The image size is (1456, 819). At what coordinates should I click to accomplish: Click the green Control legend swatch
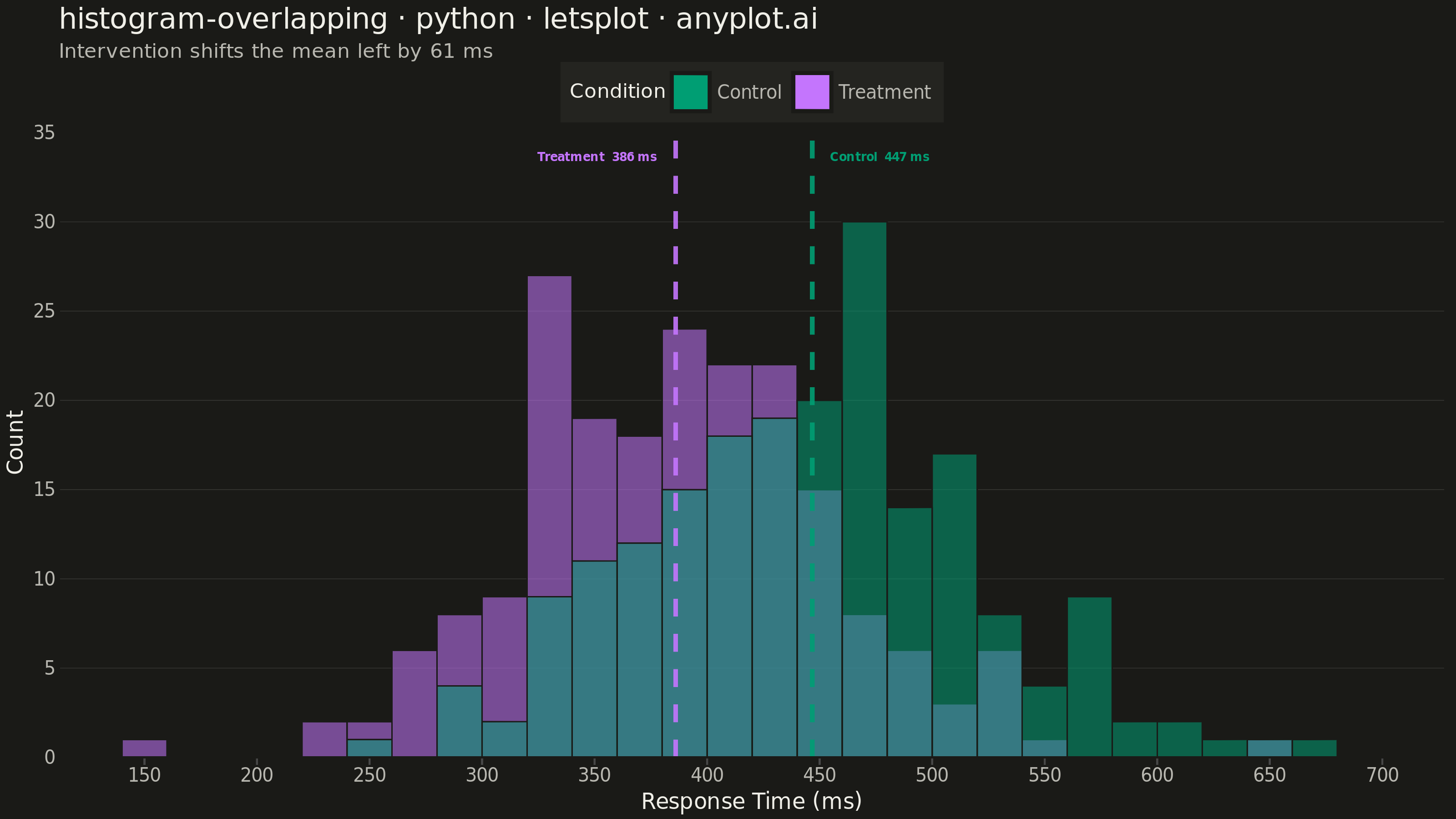tap(690, 92)
